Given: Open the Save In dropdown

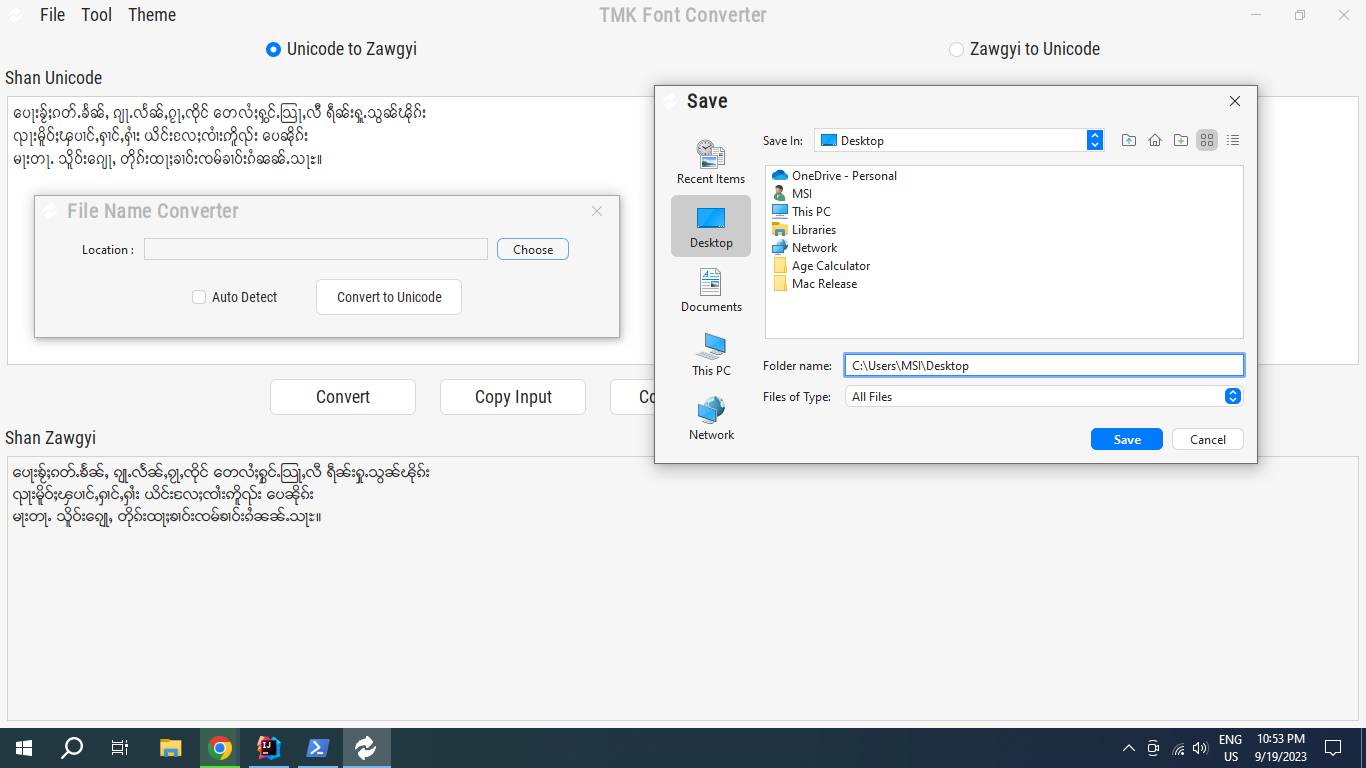Looking at the screenshot, I should point(1095,140).
